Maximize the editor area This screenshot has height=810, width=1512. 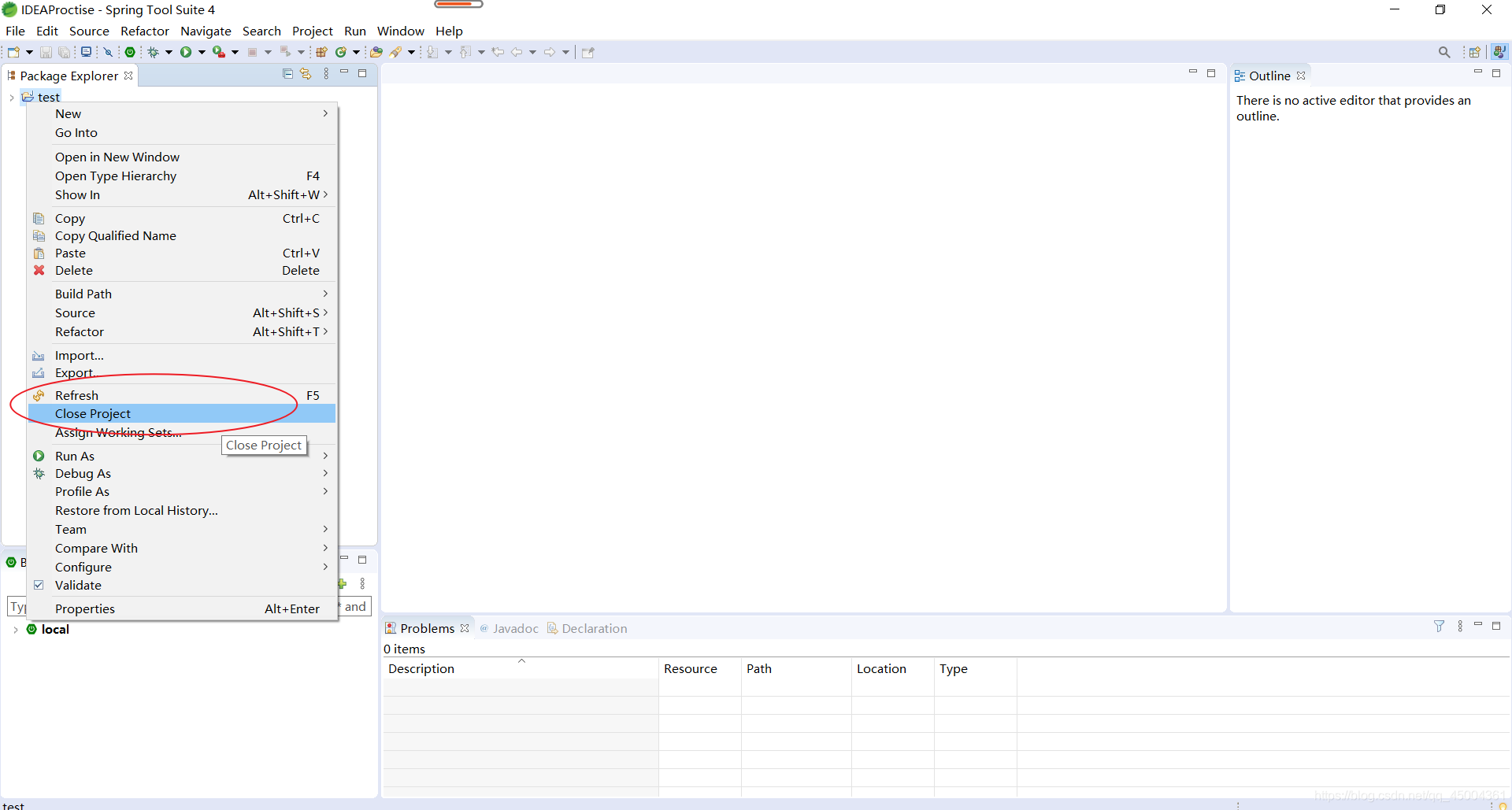(x=1211, y=72)
